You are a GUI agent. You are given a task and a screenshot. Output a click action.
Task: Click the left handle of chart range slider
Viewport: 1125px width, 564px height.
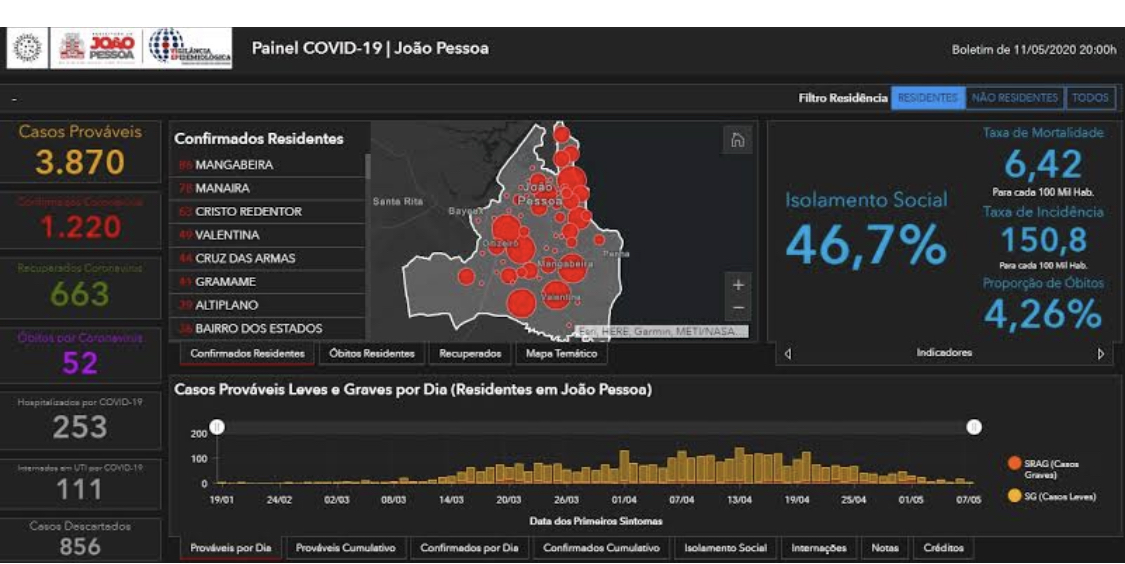coord(216,427)
